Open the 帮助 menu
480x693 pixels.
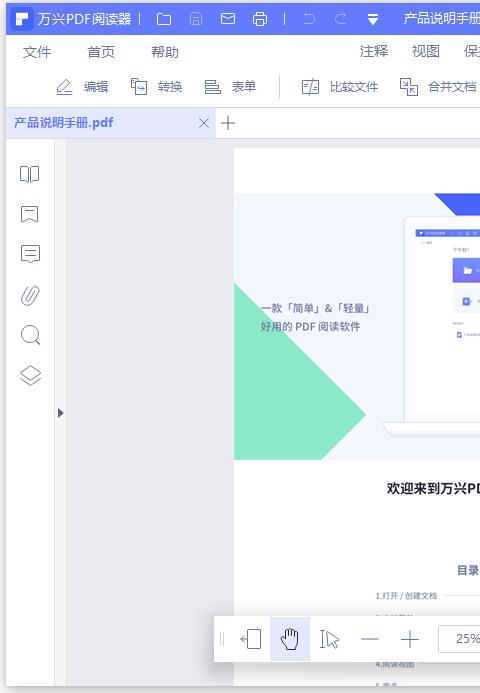tap(165, 52)
